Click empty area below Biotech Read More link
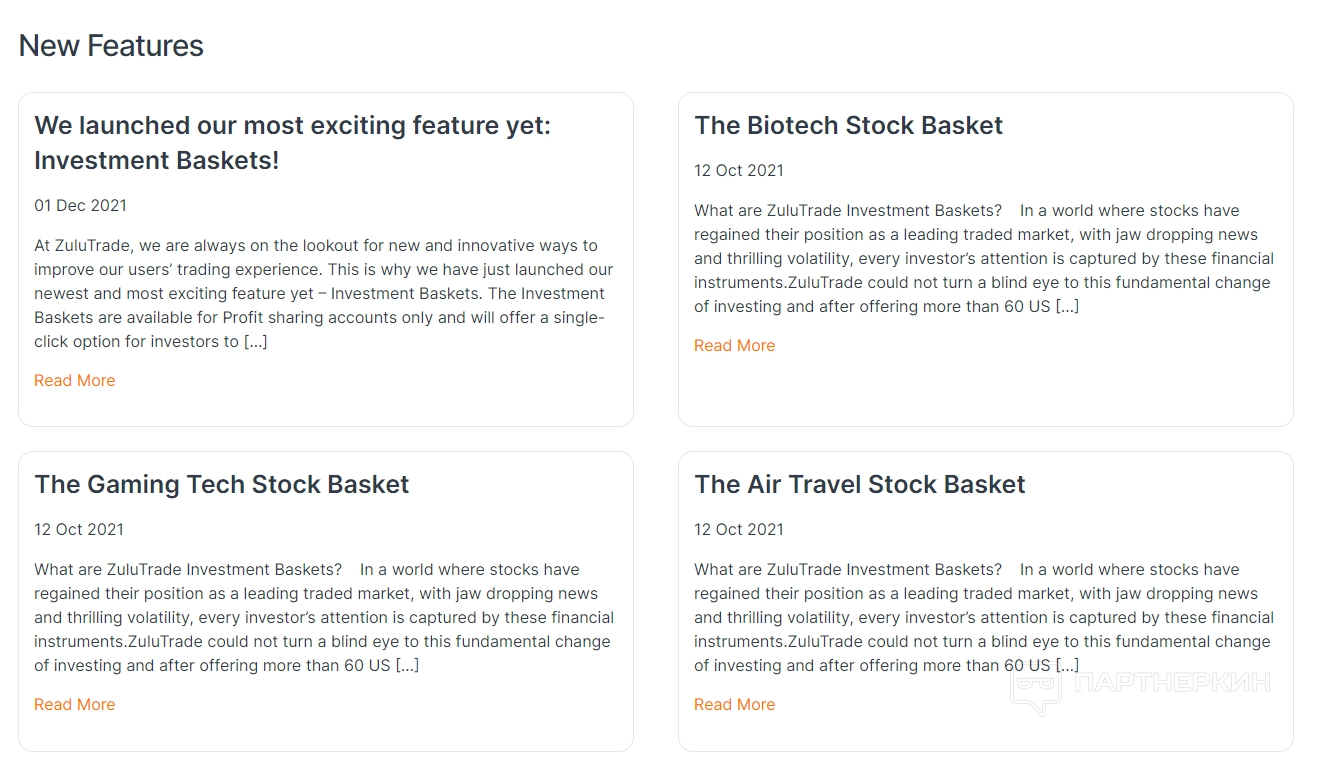The image size is (1322, 769). pos(985,390)
